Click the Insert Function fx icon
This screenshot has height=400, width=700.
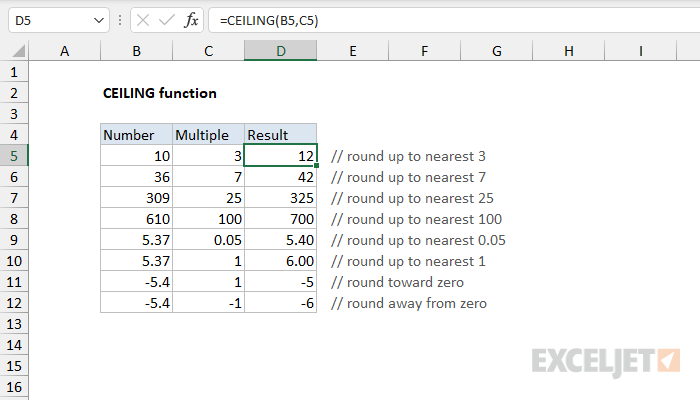191,21
